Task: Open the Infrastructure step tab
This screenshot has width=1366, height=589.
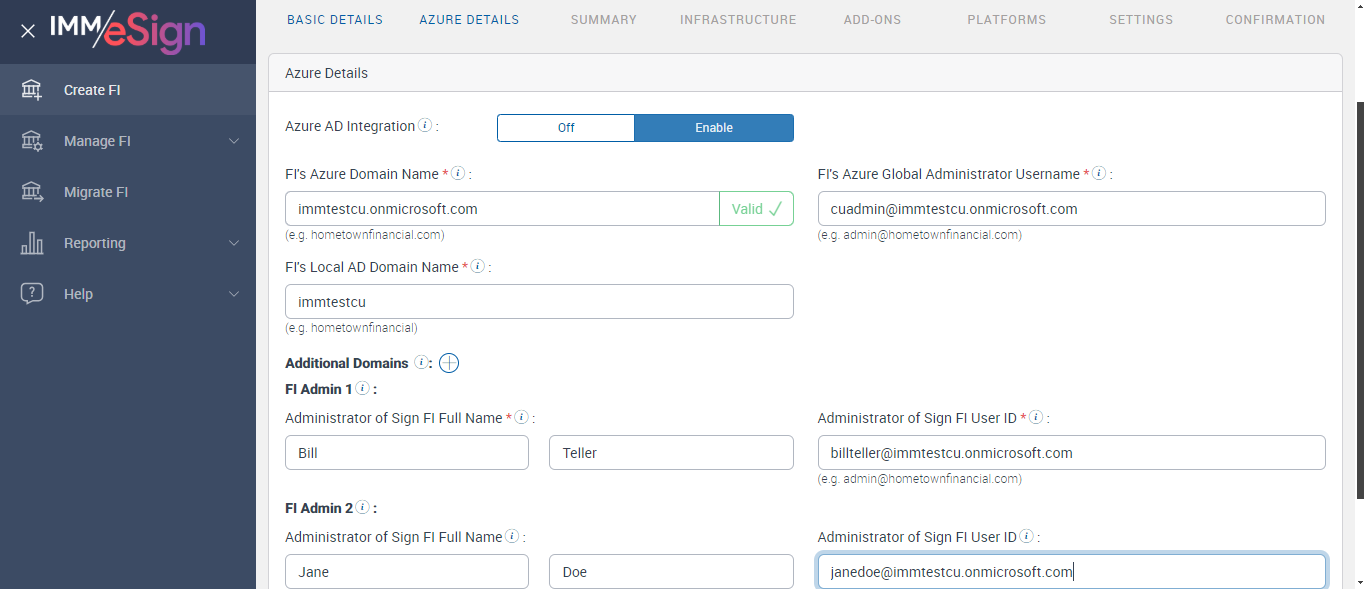Action: (x=738, y=19)
